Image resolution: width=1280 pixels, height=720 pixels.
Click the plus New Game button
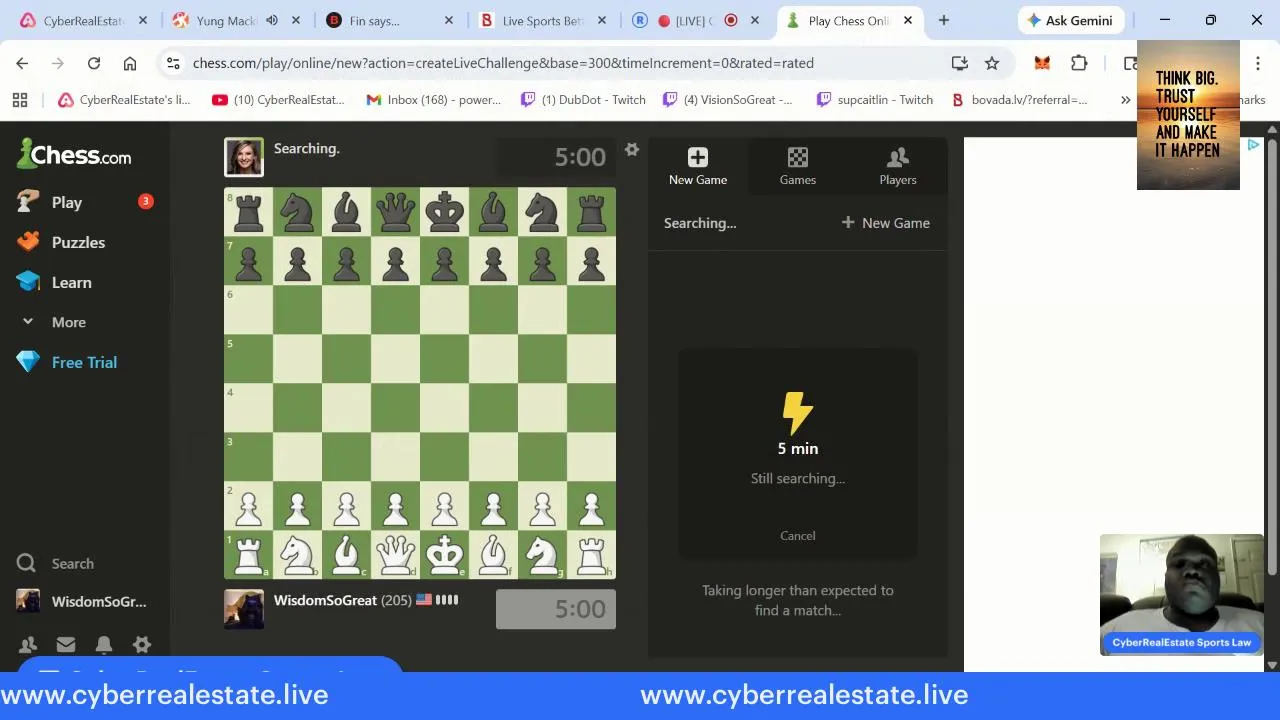[x=886, y=223]
